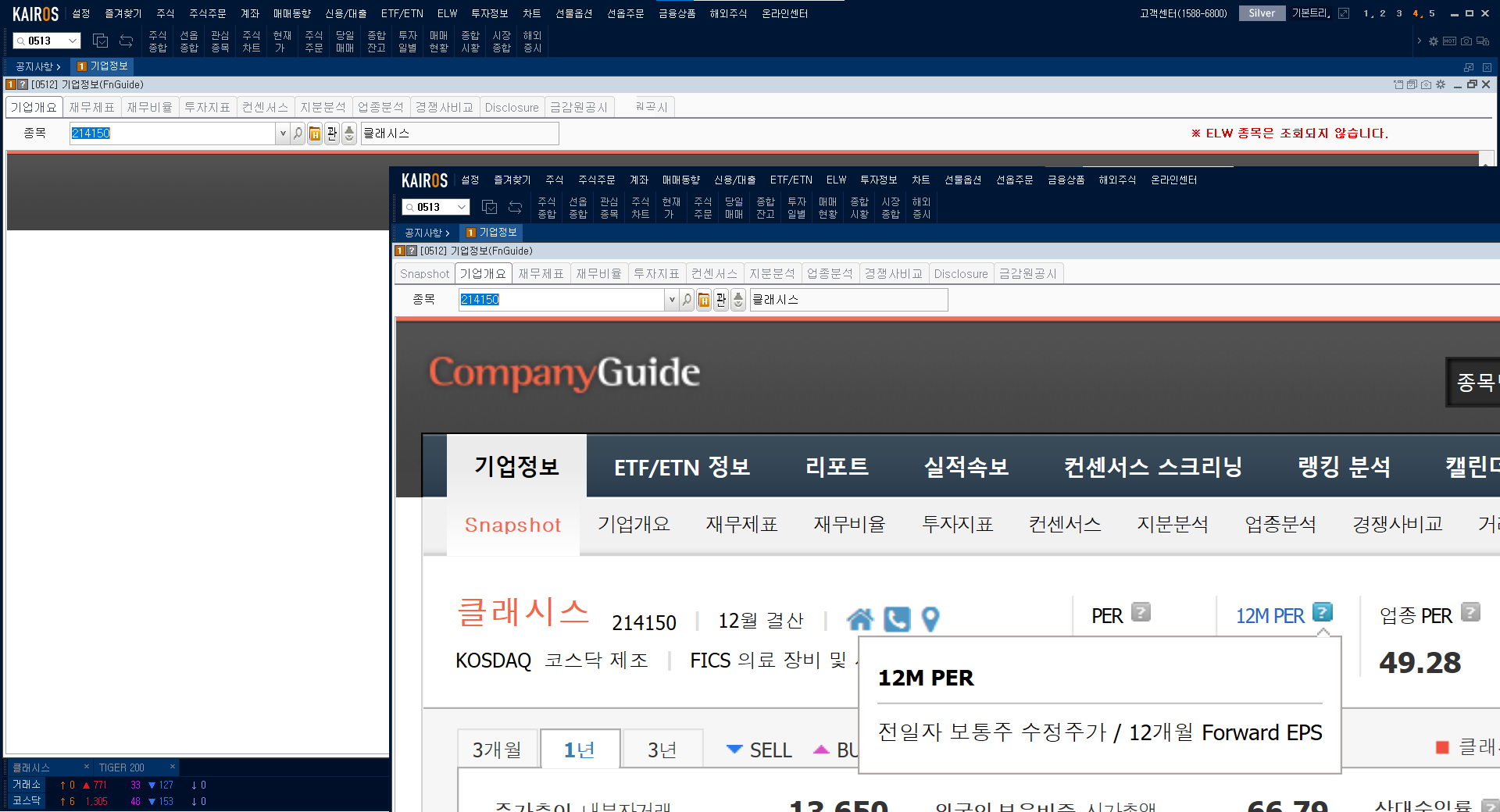The width and height of the screenshot is (1500, 812).
Task: Select the 1년 chart period
Action: point(580,750)
